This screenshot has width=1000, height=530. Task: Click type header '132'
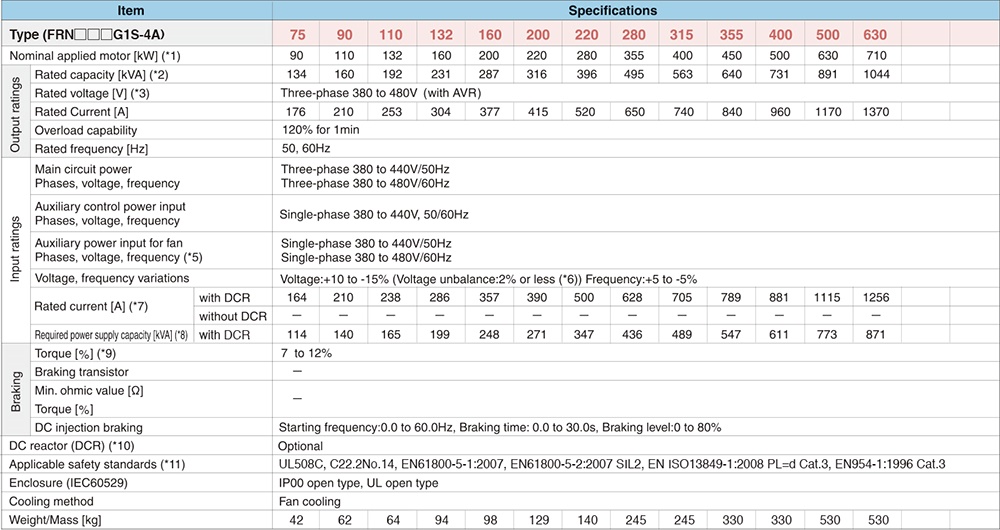440,35
